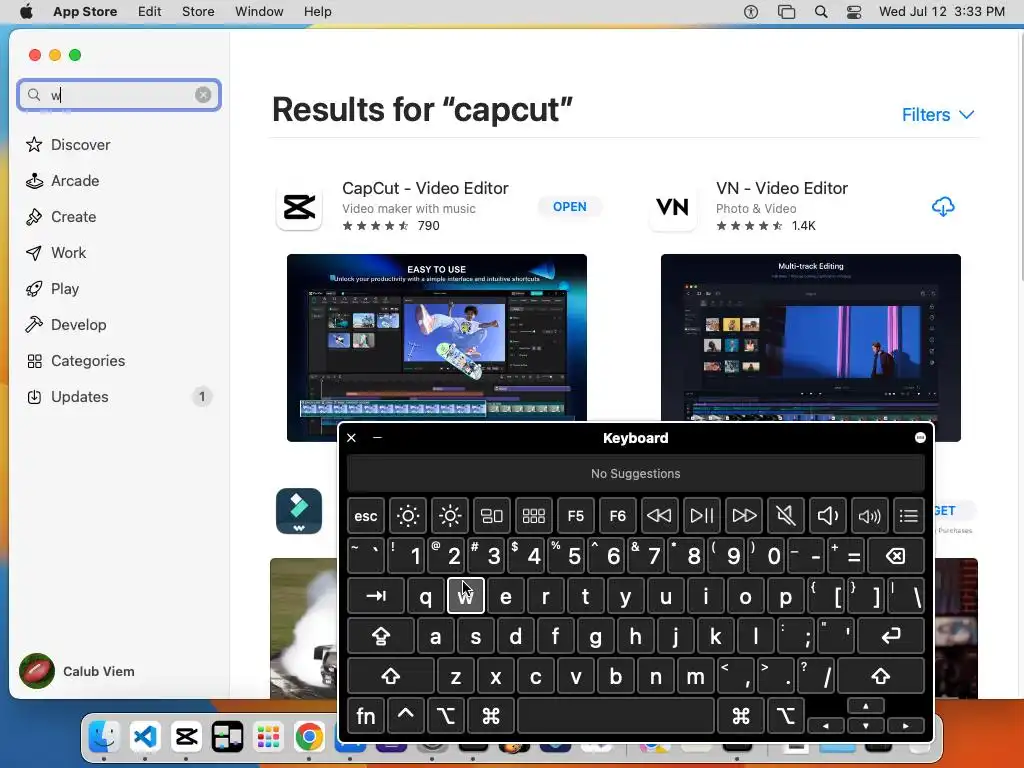This screenshot has height=768, width=1024.
Task: Open the Apple menu
Action: click(26, 11)
